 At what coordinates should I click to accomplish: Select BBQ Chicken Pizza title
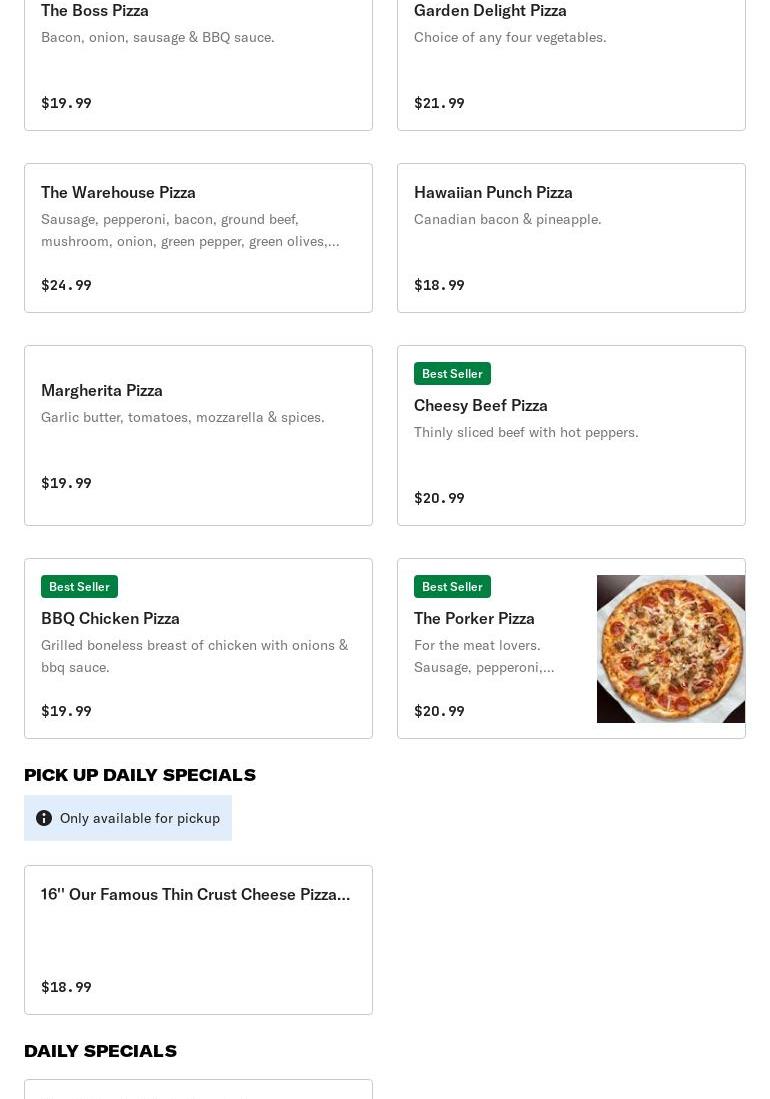pyautogui.click(x=110, y=618)
